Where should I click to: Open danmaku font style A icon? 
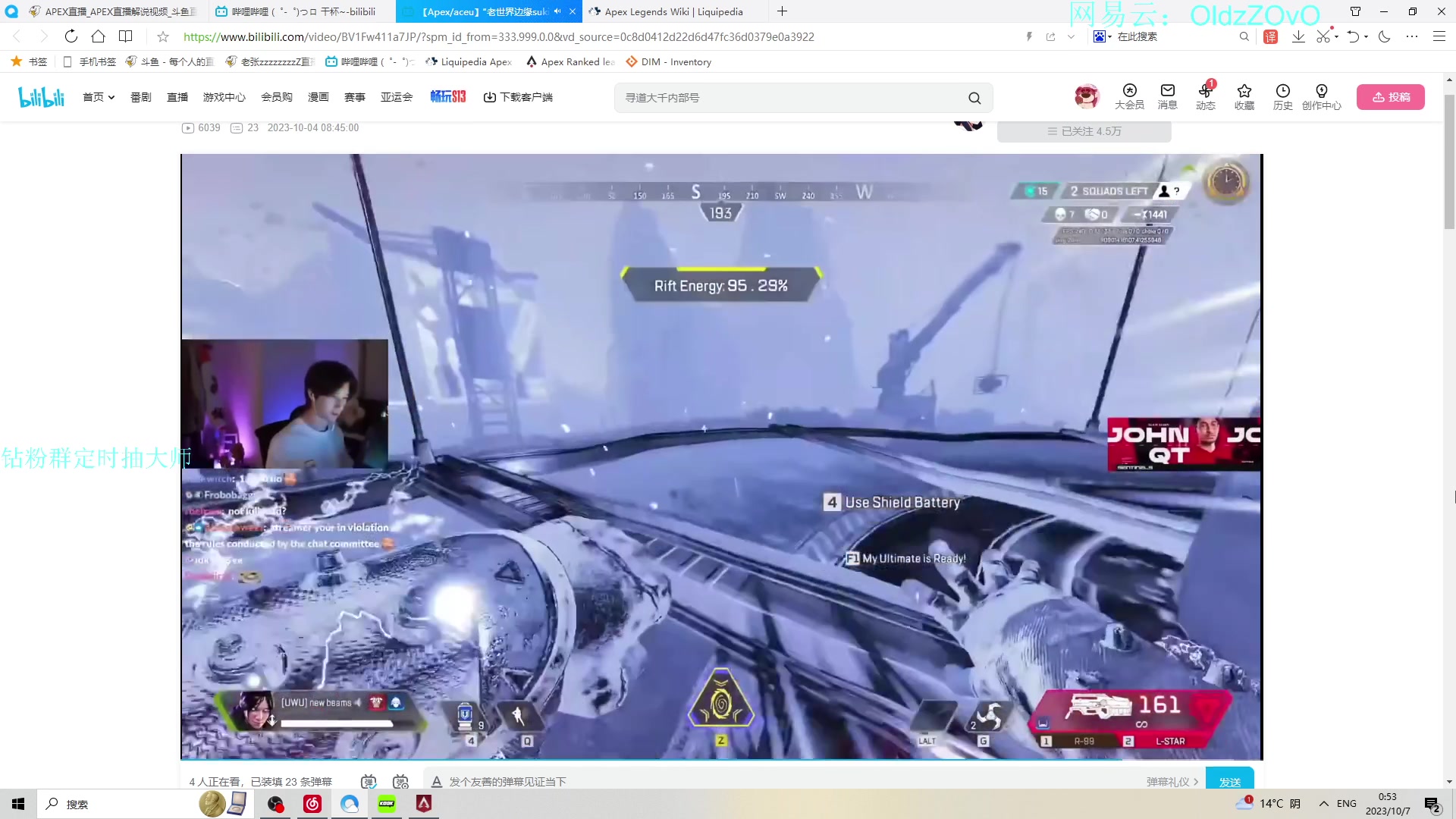point(437,781)
